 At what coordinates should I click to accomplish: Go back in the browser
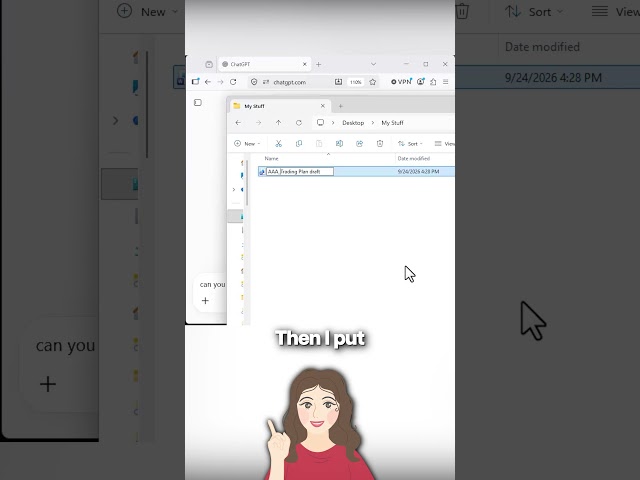(208, 82)
